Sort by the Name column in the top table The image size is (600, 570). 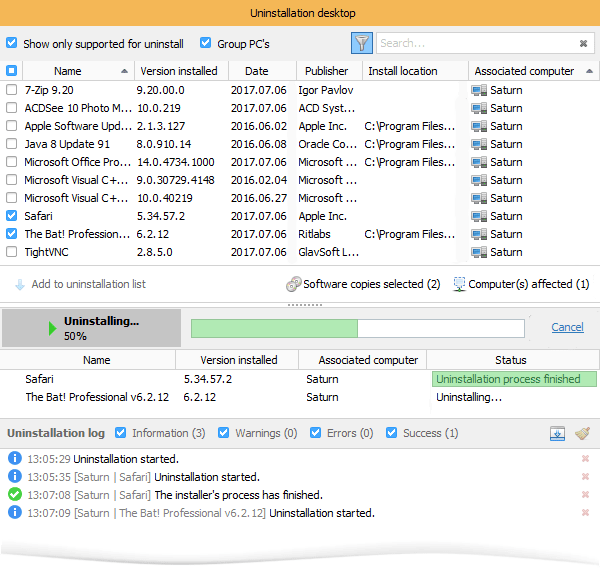[x=78, y=71]
